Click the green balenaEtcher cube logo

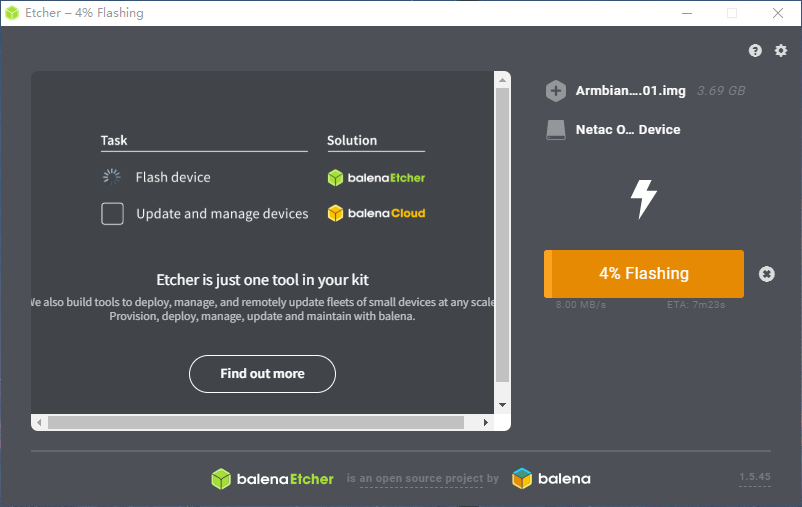336,178
